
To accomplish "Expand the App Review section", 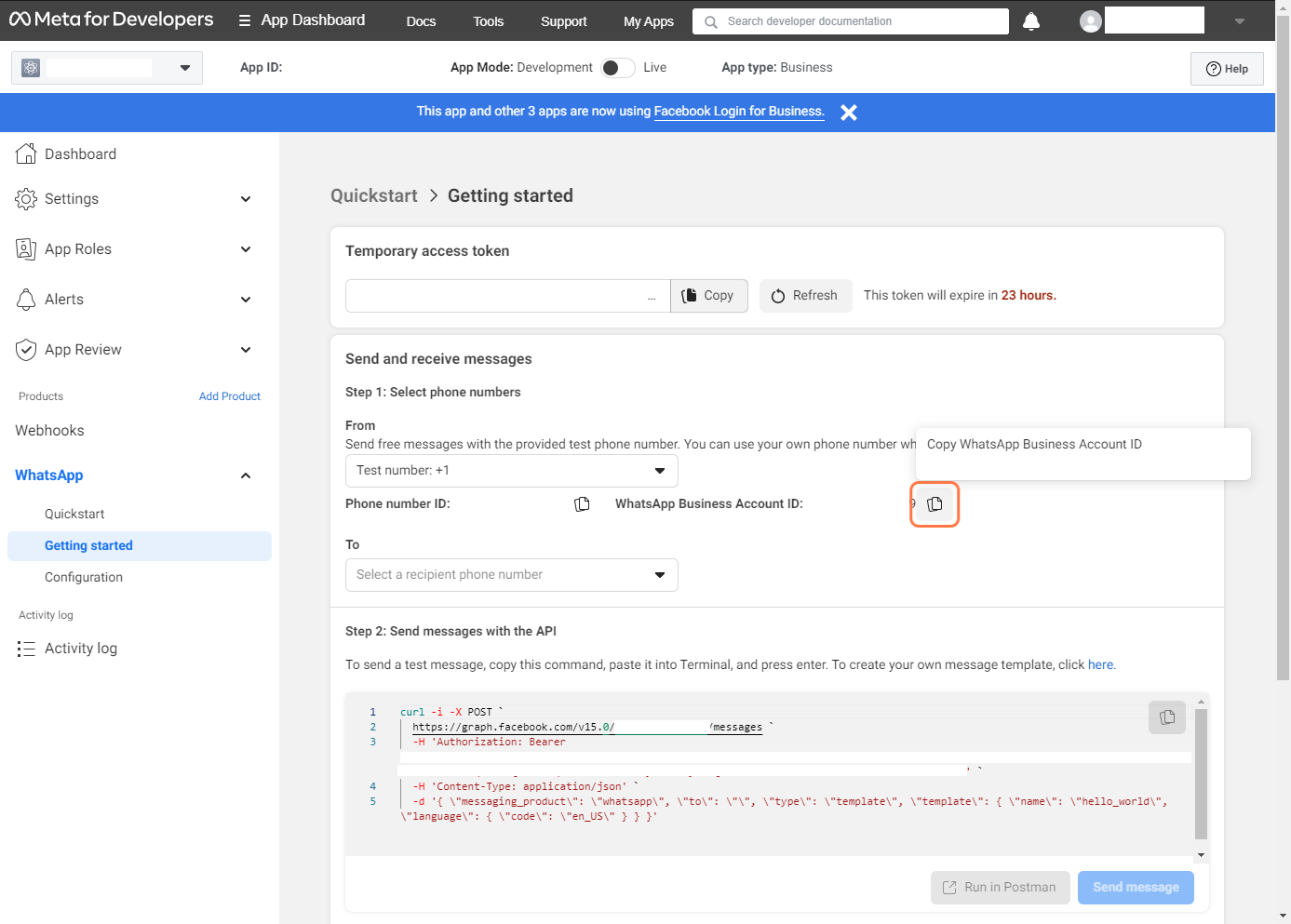I will [x=246, y=350].
